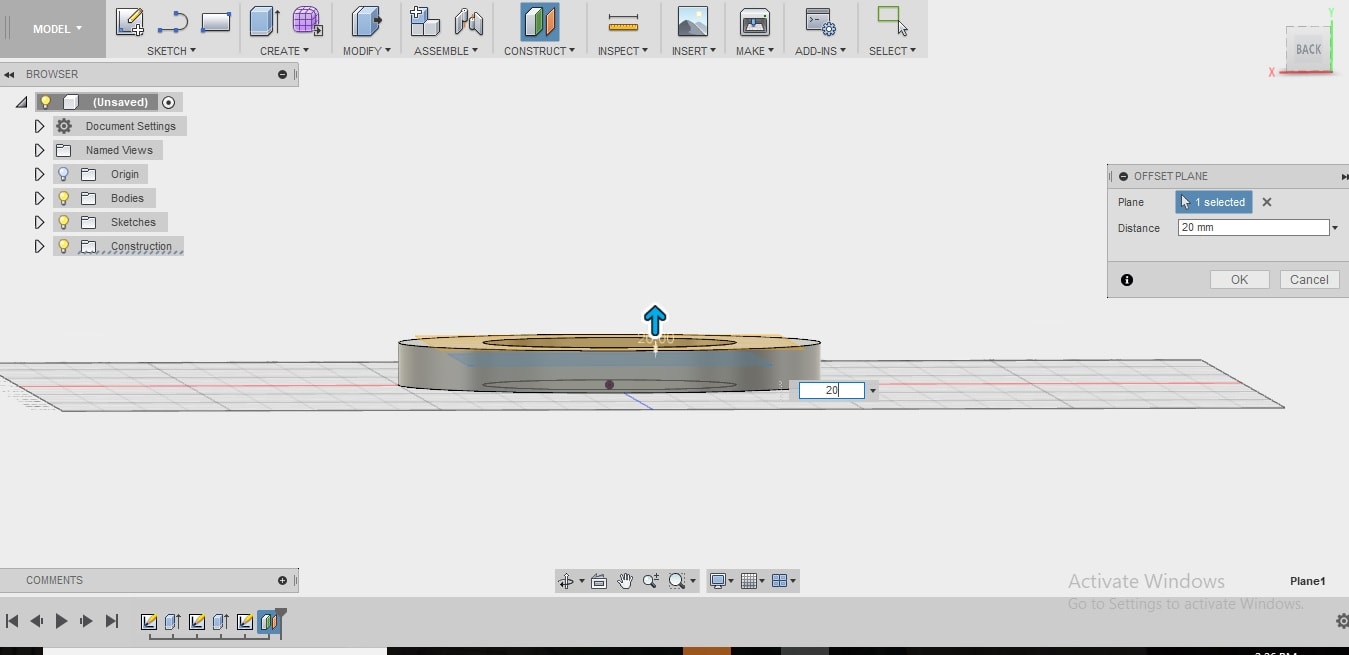1349x655 pixels.
Task: Toggle the Sketches folder lightbulb visibility
Action: pyautogui.click(x=63, y=222)
